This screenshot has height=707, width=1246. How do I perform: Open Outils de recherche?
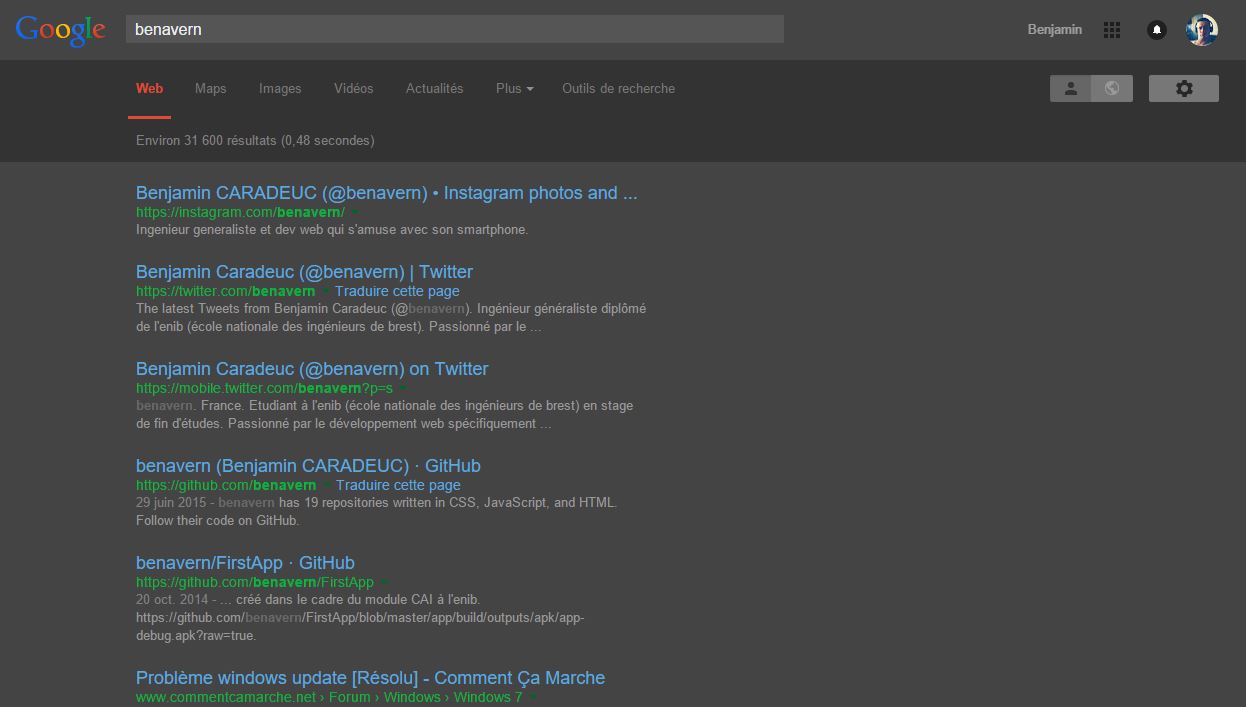click(x=619, y=88)
